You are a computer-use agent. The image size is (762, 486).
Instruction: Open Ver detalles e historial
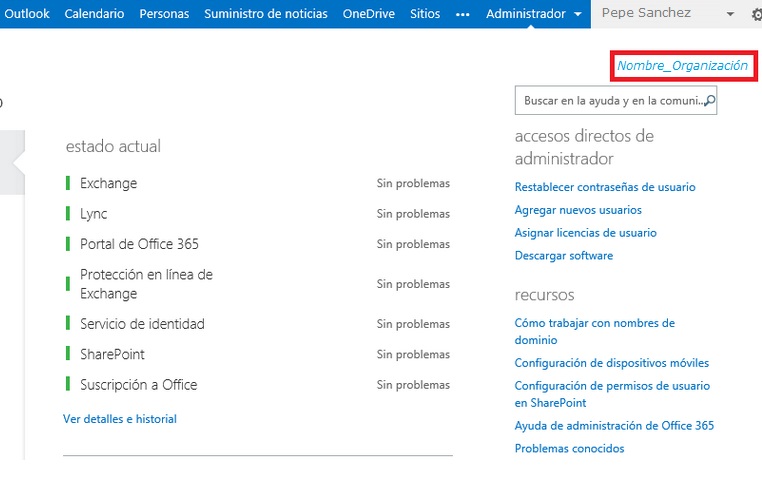coord(120,419)
